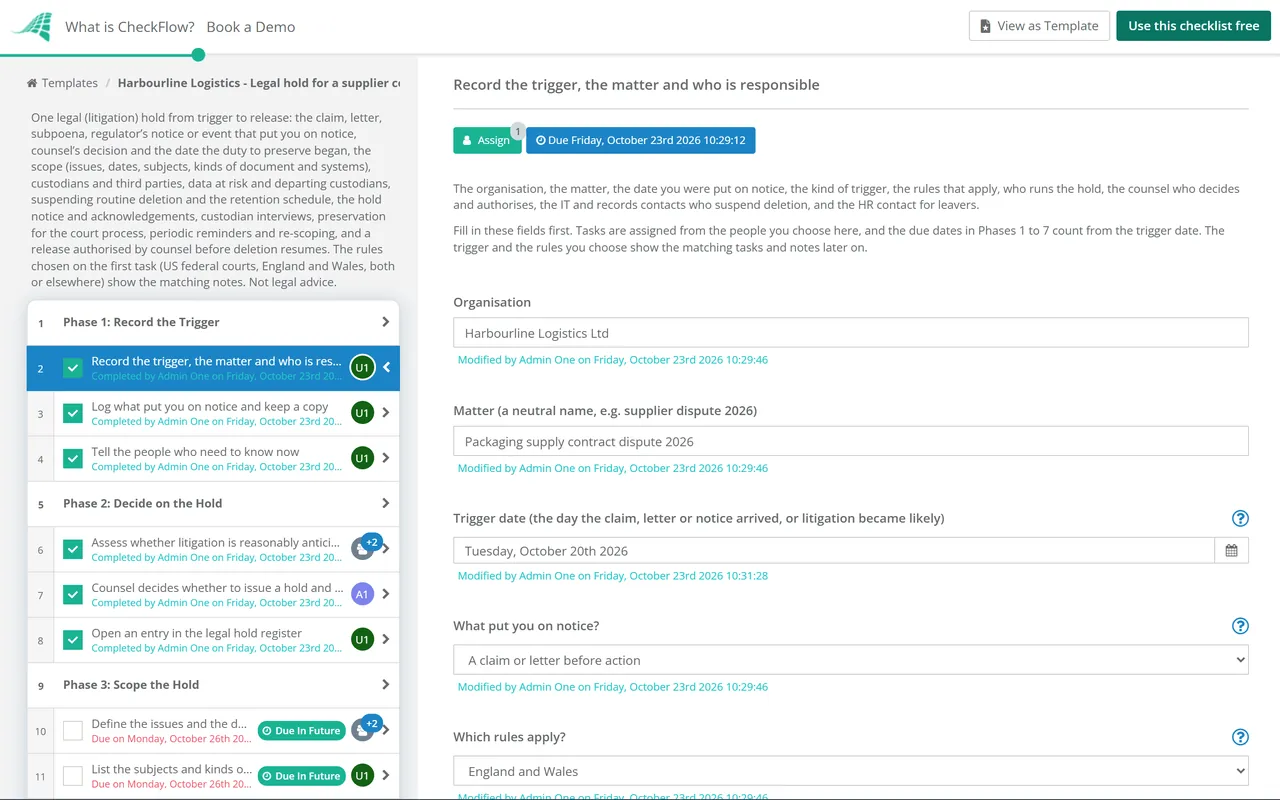Uncheck Log what put you on notice checkbox
The height and width of the screenshot is (800, 1280).
73,413
